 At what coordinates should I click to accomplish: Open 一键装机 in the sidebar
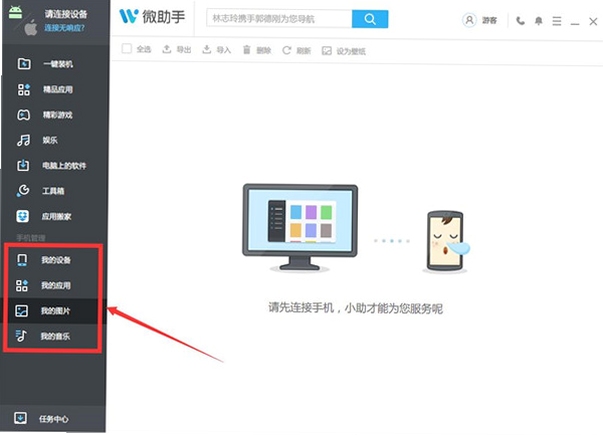click(x=54, y=64)
